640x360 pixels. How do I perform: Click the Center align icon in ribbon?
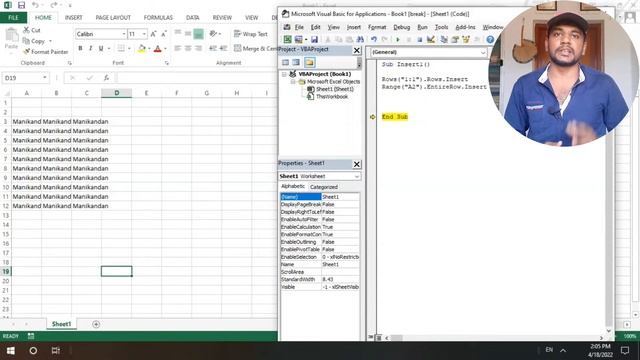pyautogui.click(x=188, y=49)
